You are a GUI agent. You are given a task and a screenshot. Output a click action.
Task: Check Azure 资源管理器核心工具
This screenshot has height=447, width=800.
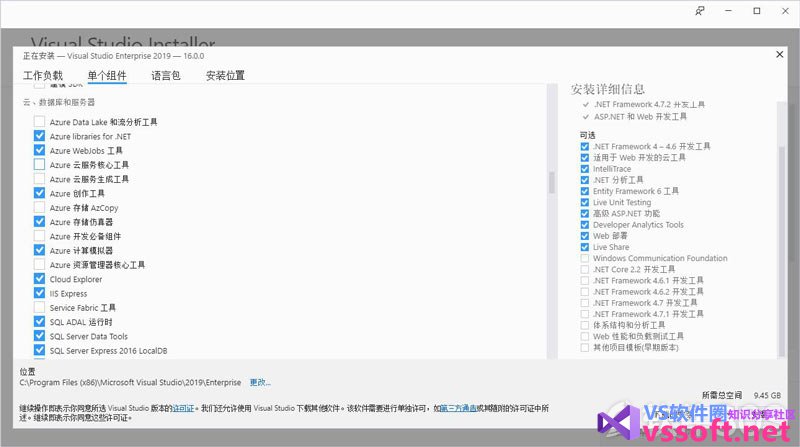pos(39,264)
